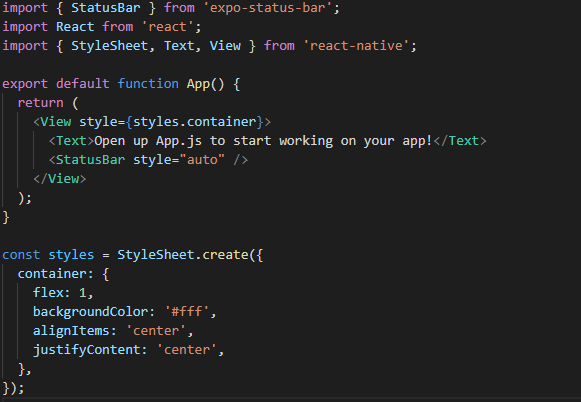Click the StyleSheet import name

pyautogui.click(x=110, y=46)
